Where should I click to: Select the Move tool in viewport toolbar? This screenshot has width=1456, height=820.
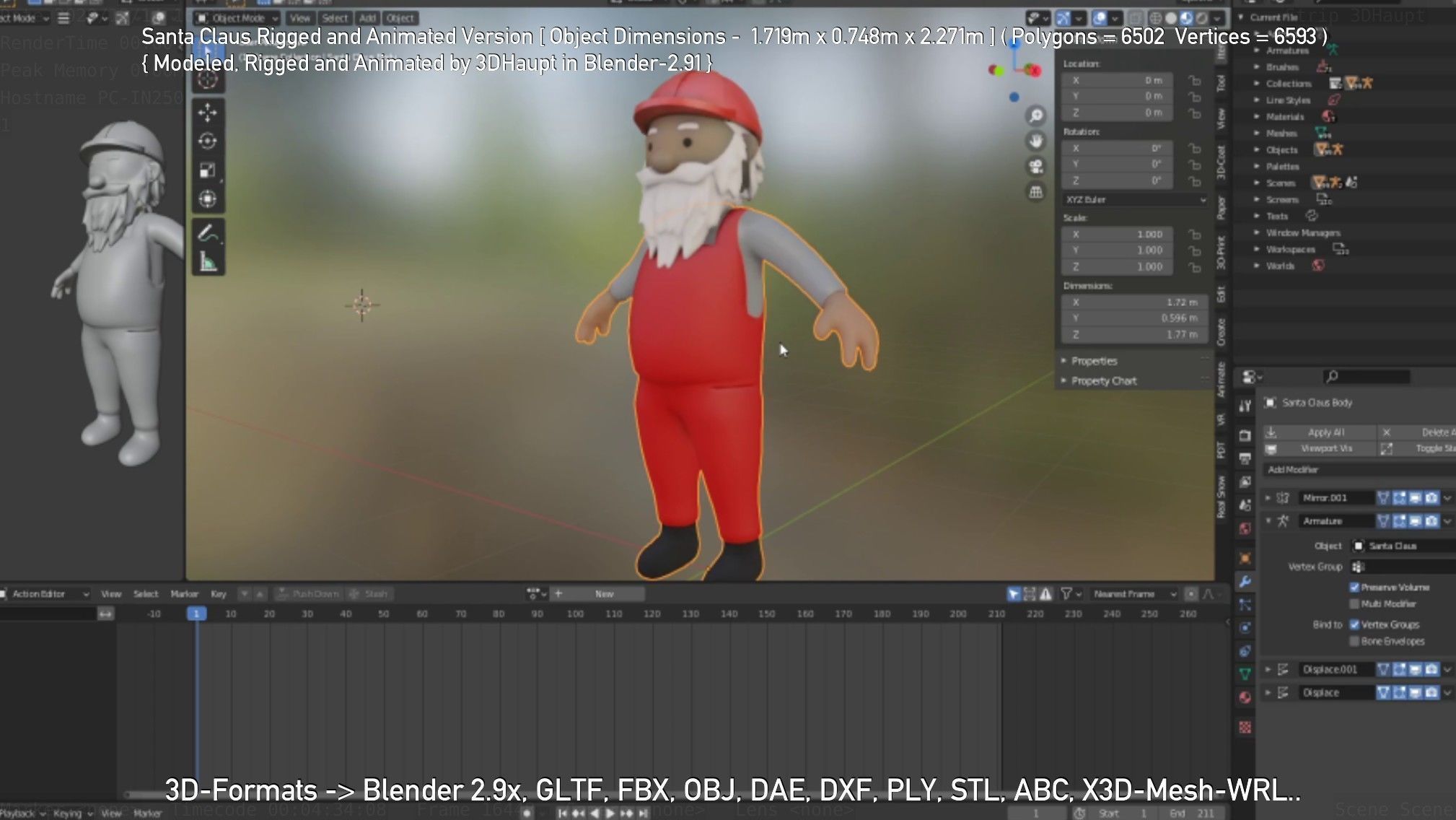(x=208, y=113)
